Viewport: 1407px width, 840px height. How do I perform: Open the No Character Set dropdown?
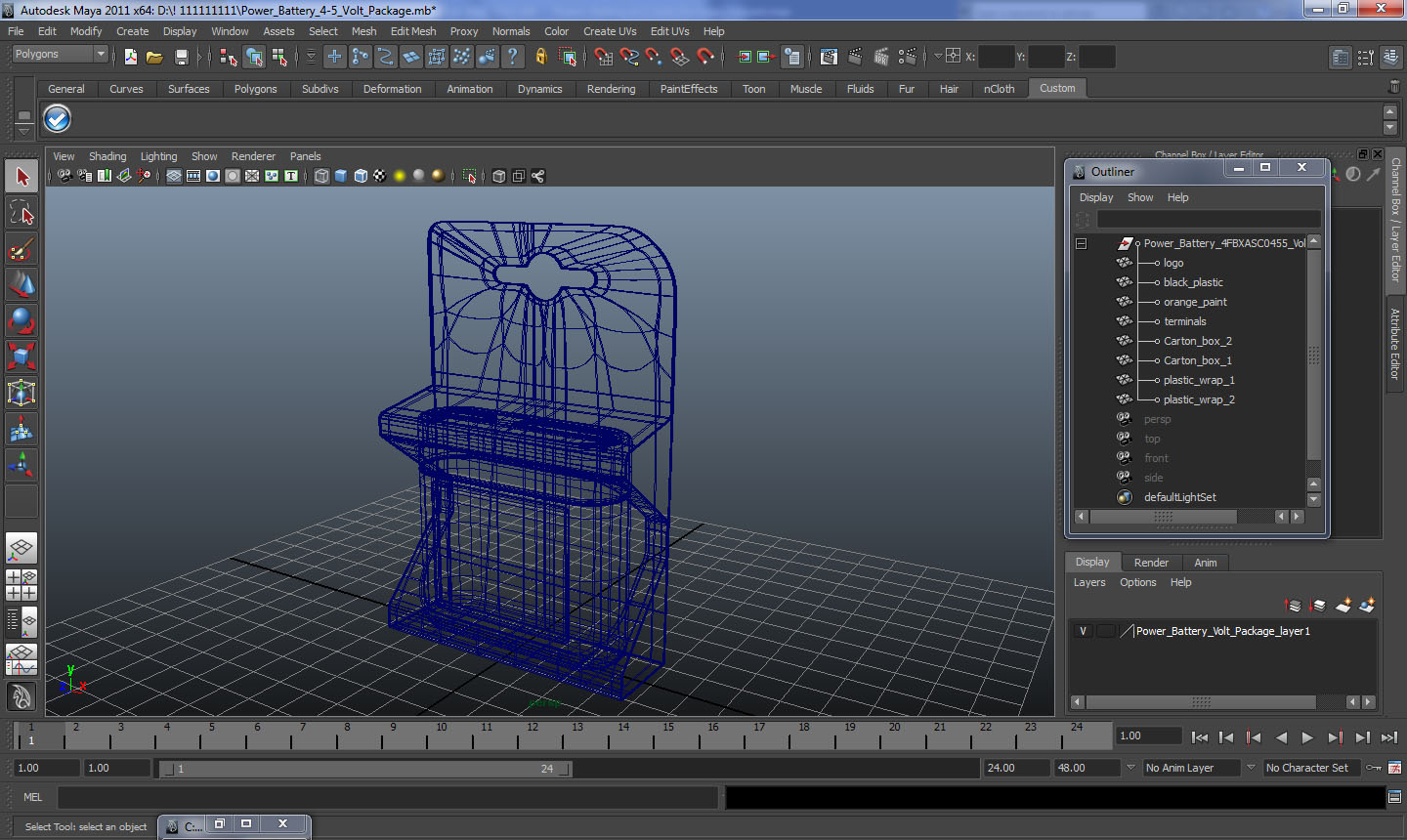[1313, 768]
